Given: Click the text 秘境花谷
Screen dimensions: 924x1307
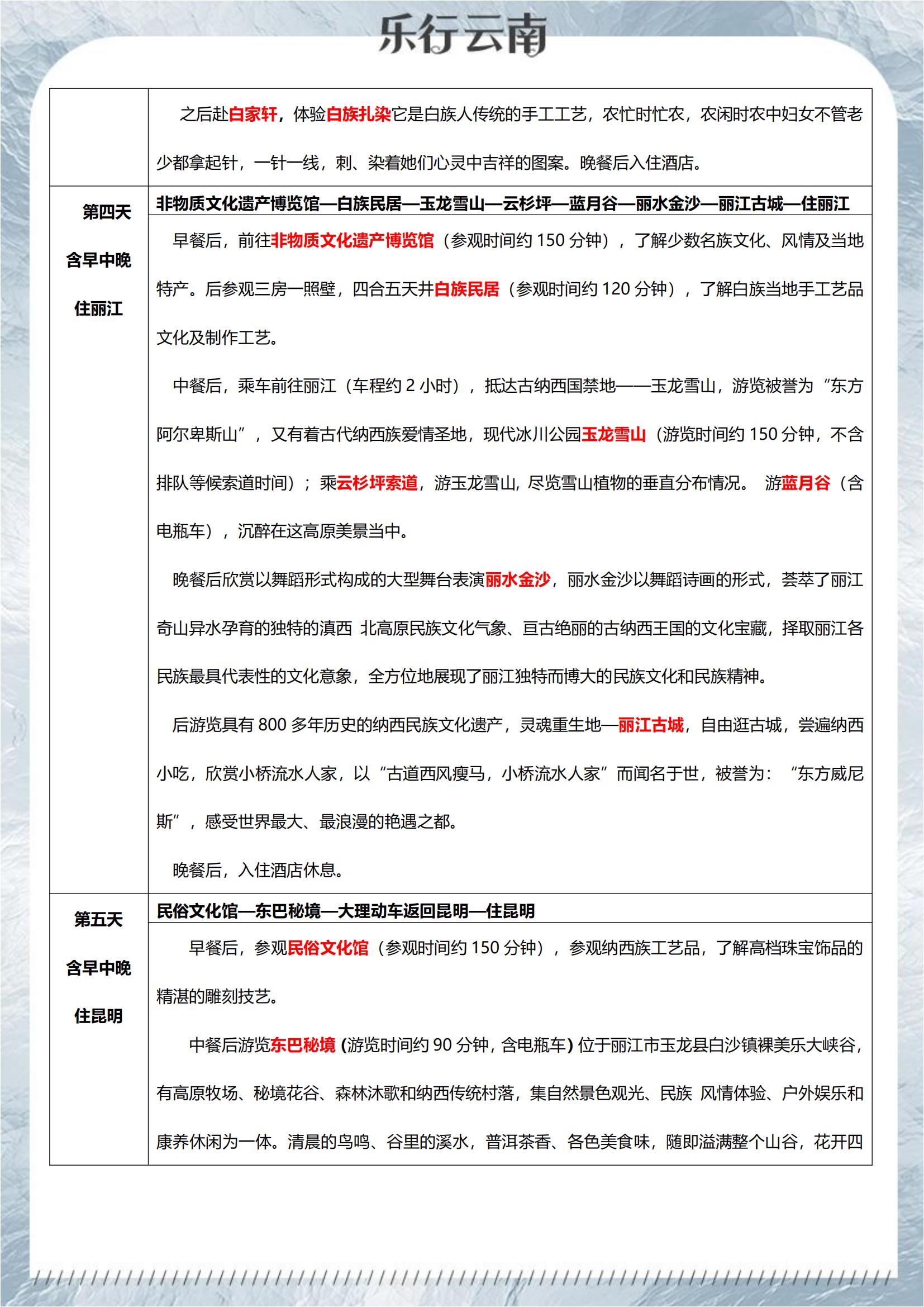Looking at the screenshot, I should [x=287, y=1093].
